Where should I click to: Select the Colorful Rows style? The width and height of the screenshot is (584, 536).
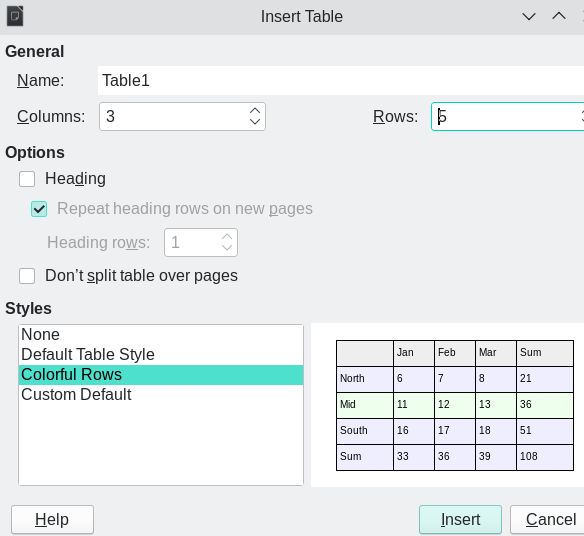161,375
